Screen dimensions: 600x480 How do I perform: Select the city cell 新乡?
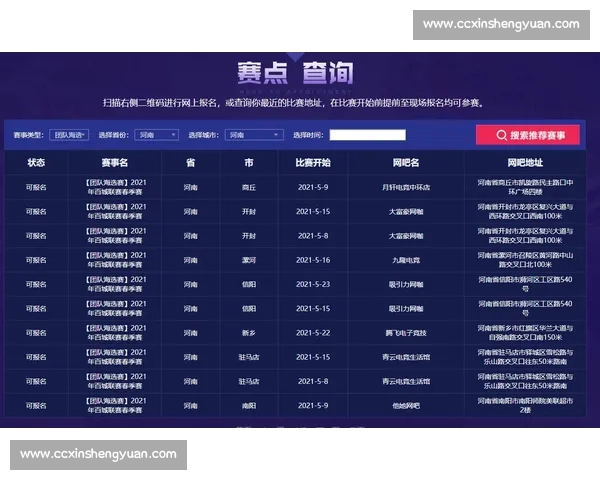pyautogui.click(x=249, y=333)
